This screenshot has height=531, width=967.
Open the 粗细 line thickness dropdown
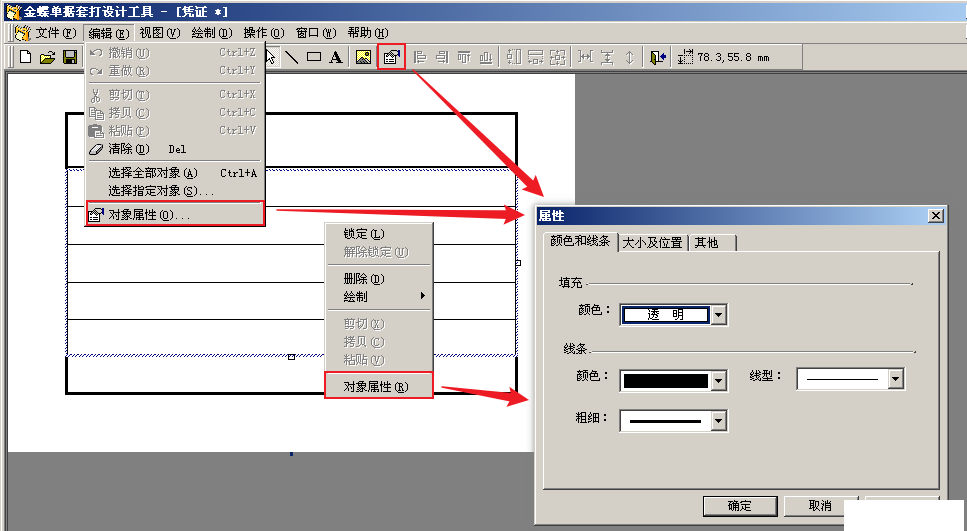pos(718,421)
